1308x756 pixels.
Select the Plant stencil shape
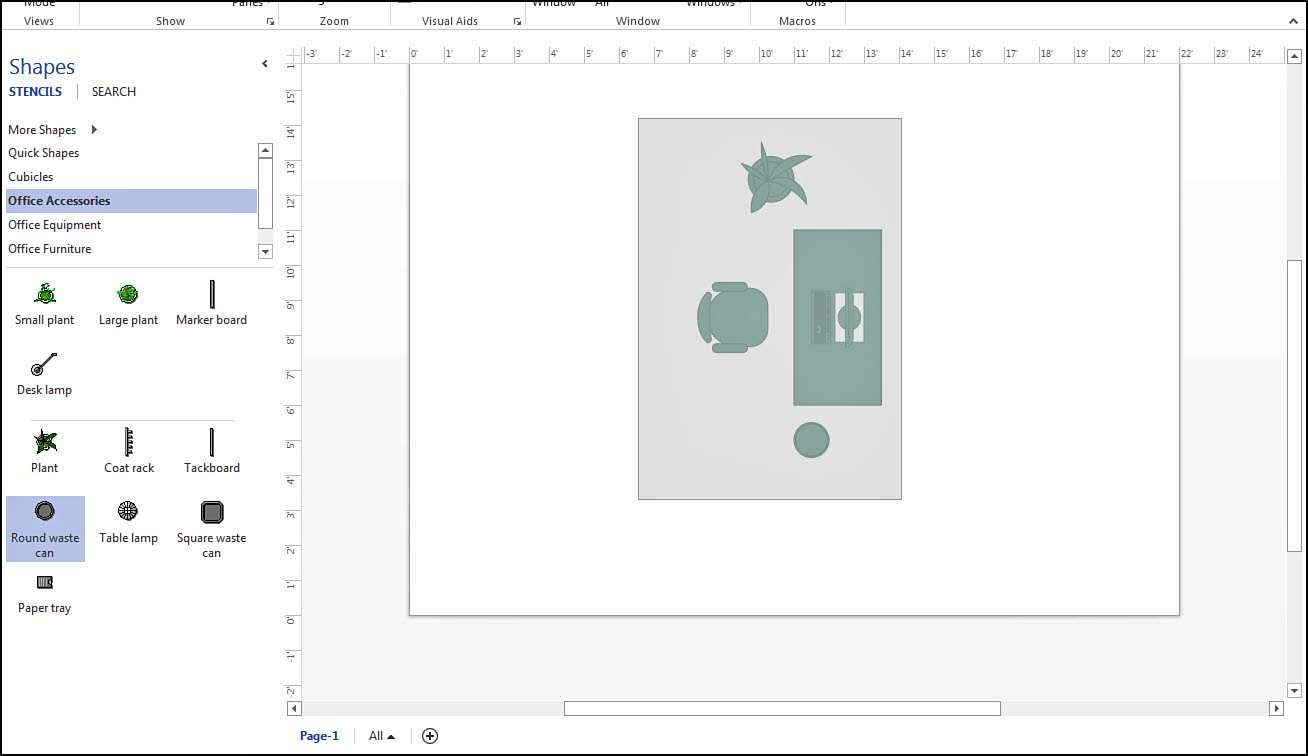45,452
